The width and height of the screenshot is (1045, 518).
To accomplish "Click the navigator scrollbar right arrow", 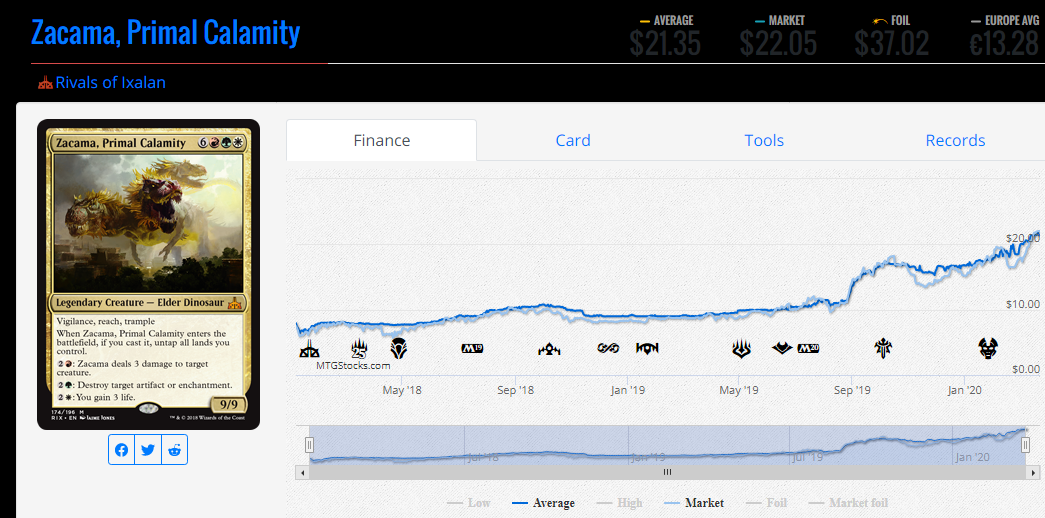I will [x=1033, y=472].
